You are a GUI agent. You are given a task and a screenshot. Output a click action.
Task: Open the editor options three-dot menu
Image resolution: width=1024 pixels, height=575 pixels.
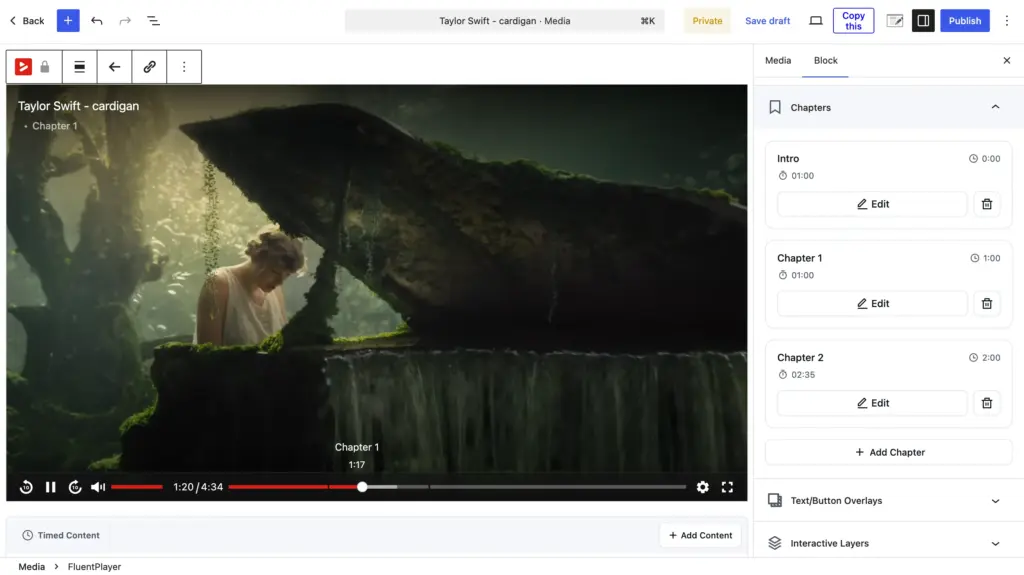pyautogui.click(x=1006, y=21)
